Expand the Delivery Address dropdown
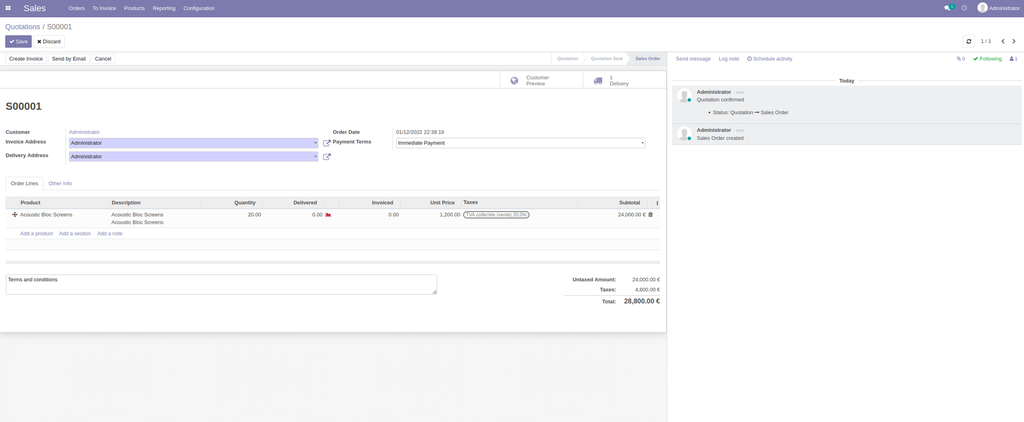 tap(315, 156)
